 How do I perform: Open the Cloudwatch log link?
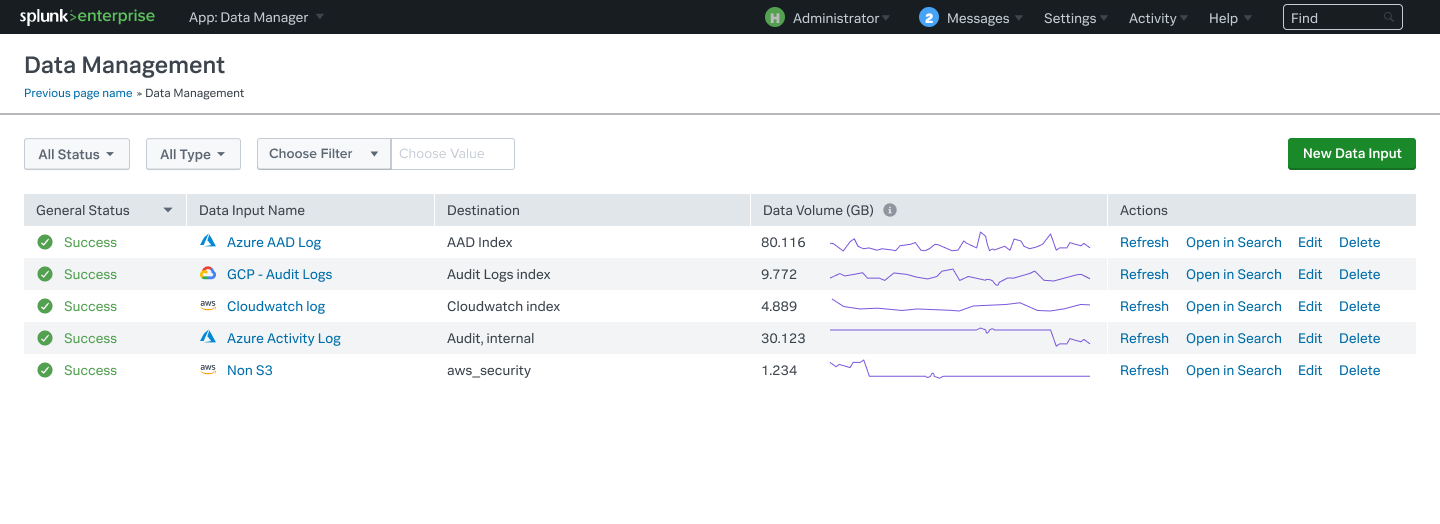(276, 306)
